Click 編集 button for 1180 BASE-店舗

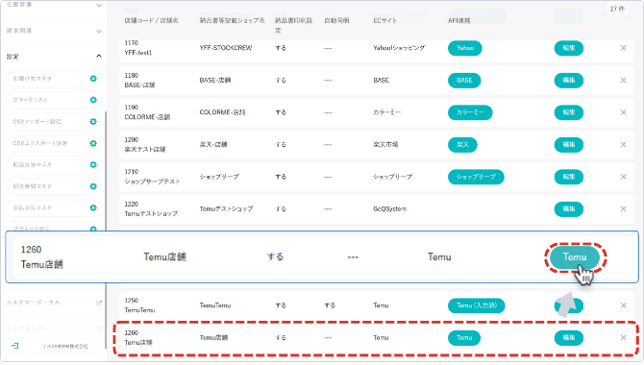click(568, 80)
